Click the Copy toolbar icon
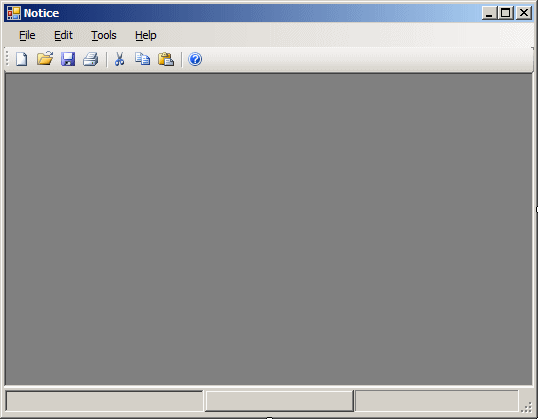 point(142,59)
